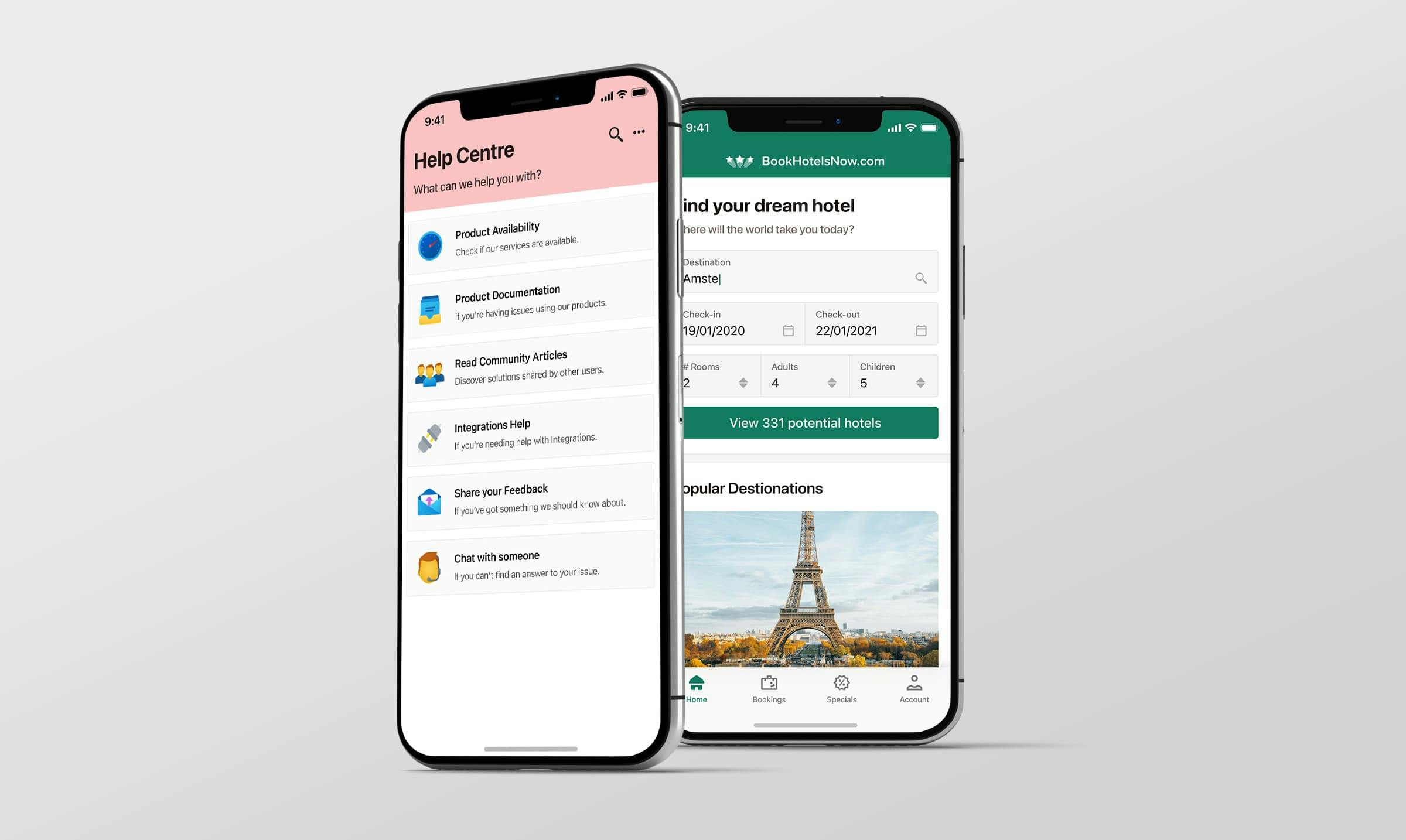
Task: Click View 331 potential hotels button
Action: click(x=805, y=422)
